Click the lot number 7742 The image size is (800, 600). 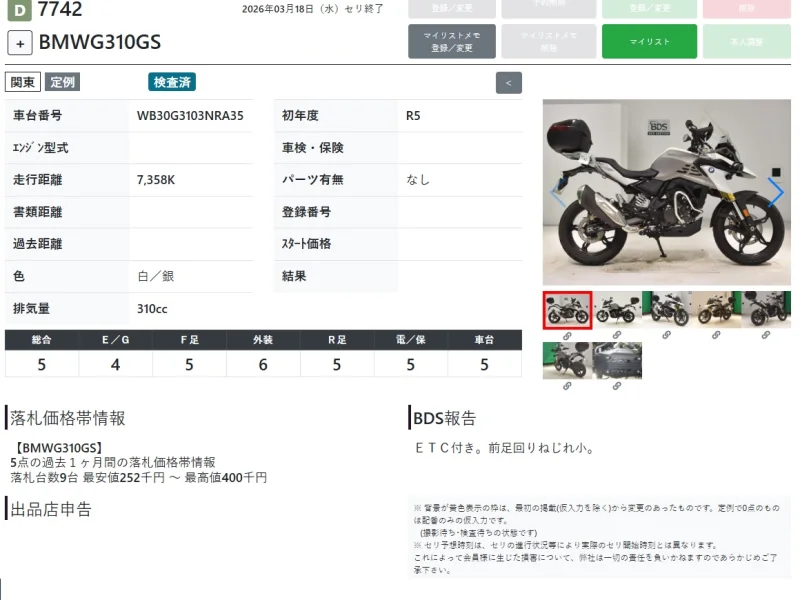pos(60,9)
